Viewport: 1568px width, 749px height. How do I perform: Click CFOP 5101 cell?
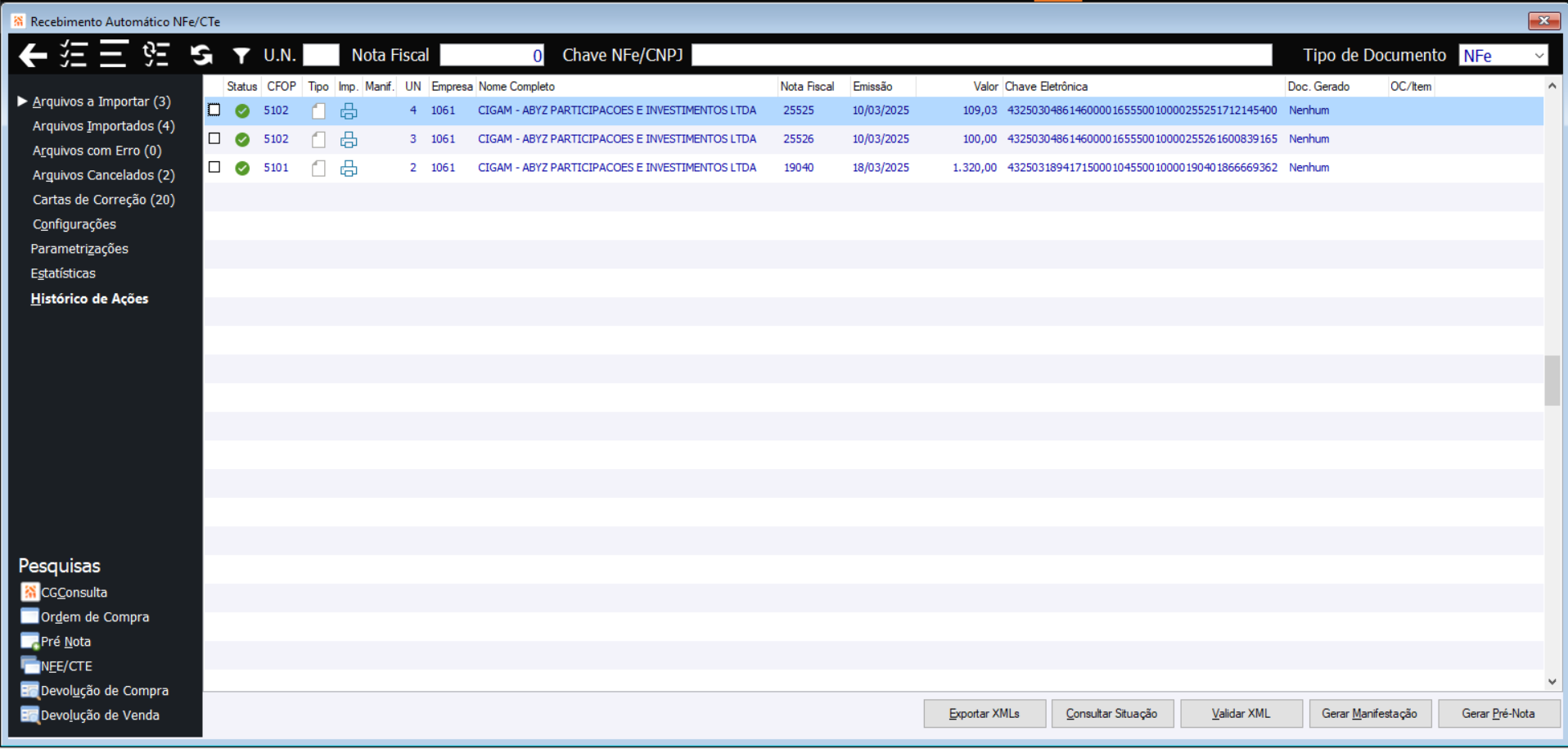[276, 168]
